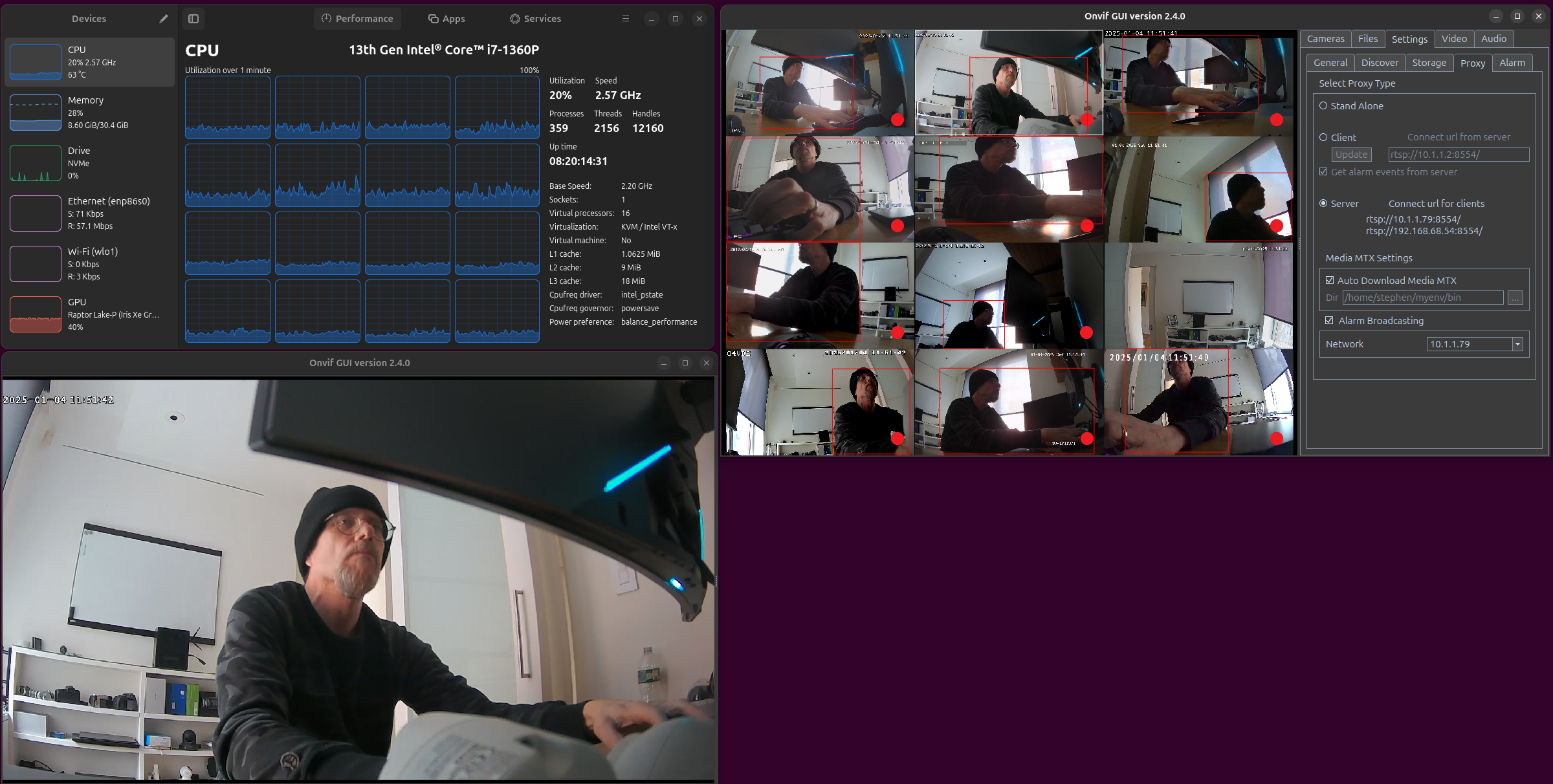Select the CPU device graph icon
Screen dimensions: 1553x784
point(36,62)
